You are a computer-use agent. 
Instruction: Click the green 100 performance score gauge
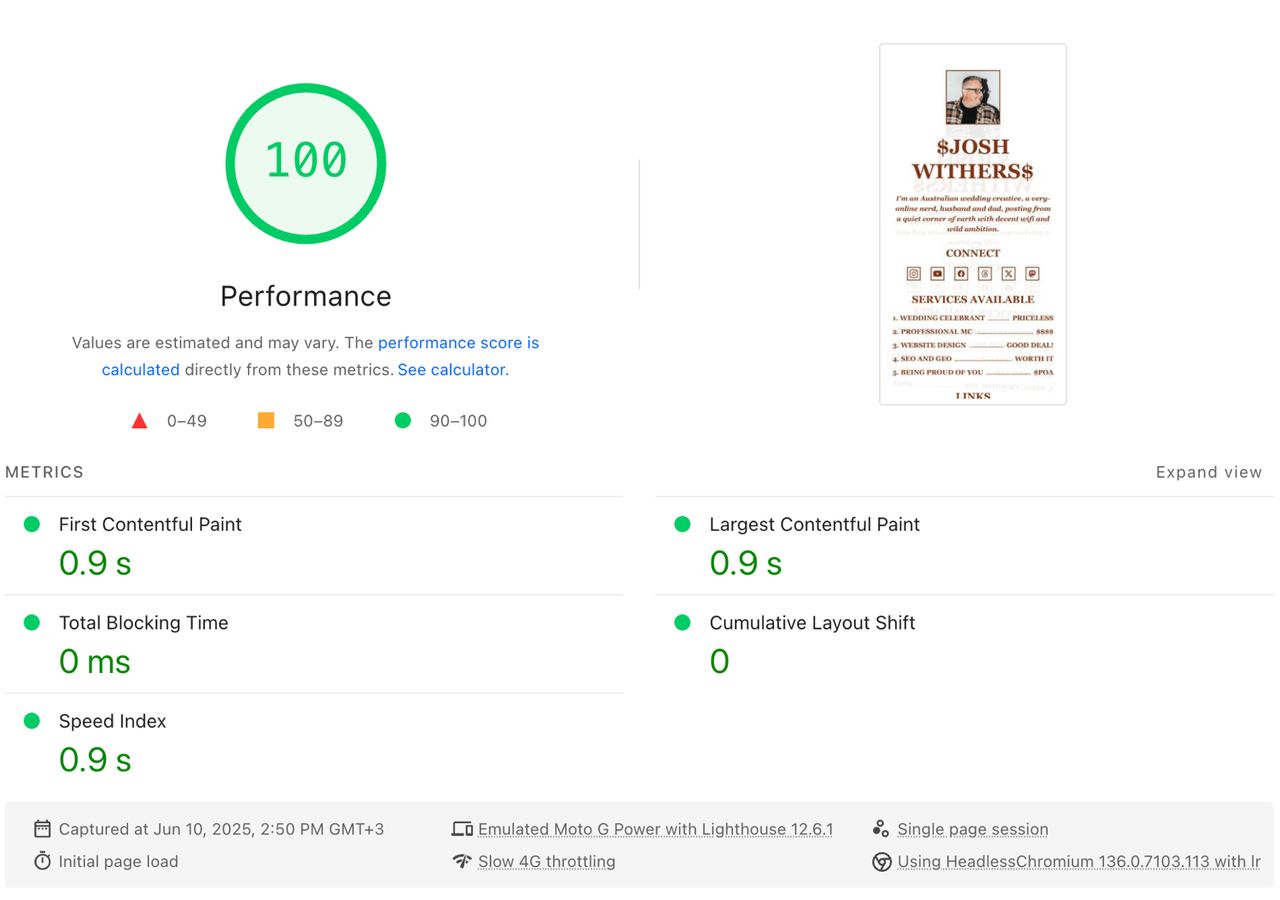pos(306,163)
